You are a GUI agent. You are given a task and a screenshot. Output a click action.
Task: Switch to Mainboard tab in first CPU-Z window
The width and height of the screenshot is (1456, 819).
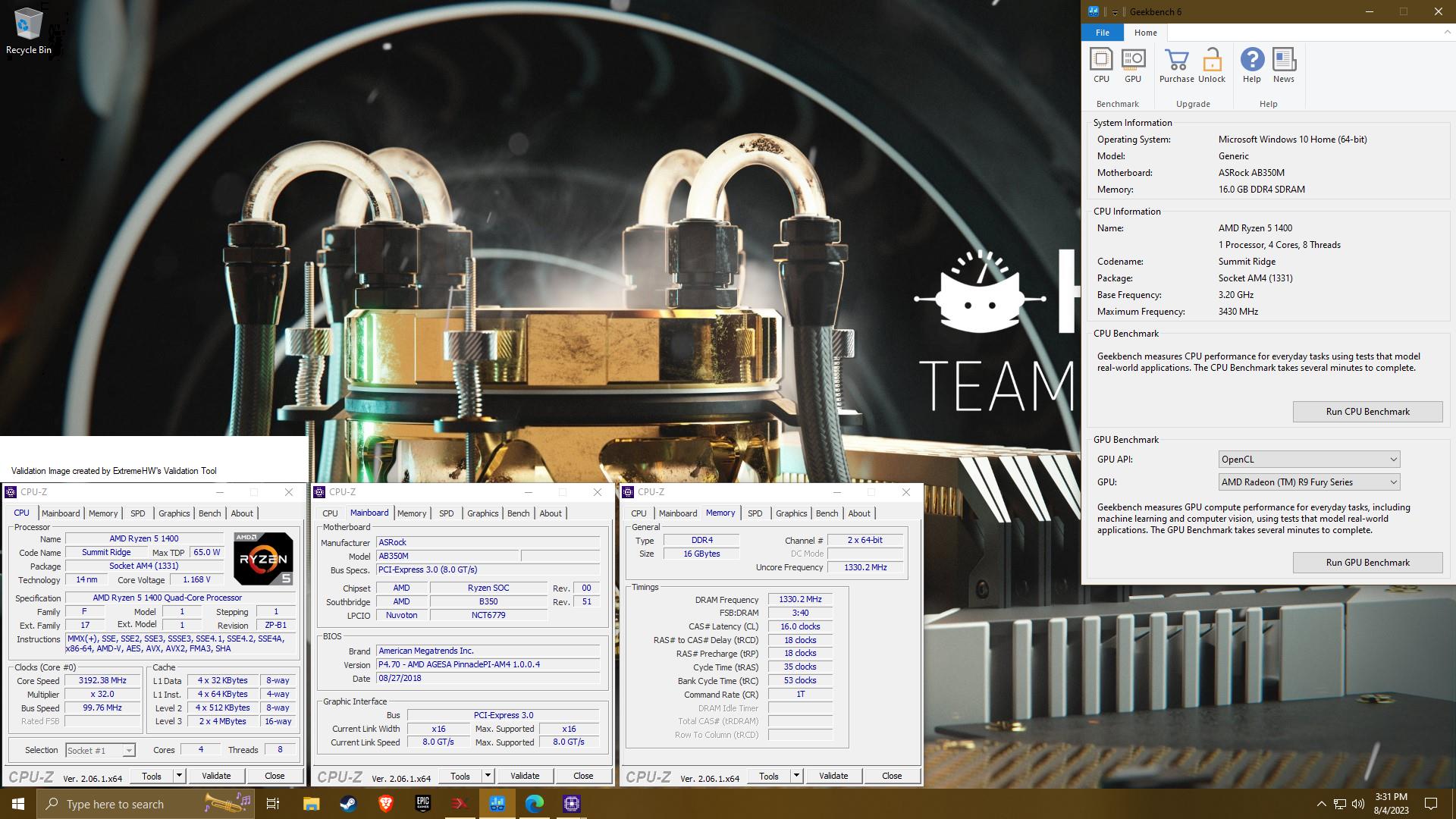(61, 513)
